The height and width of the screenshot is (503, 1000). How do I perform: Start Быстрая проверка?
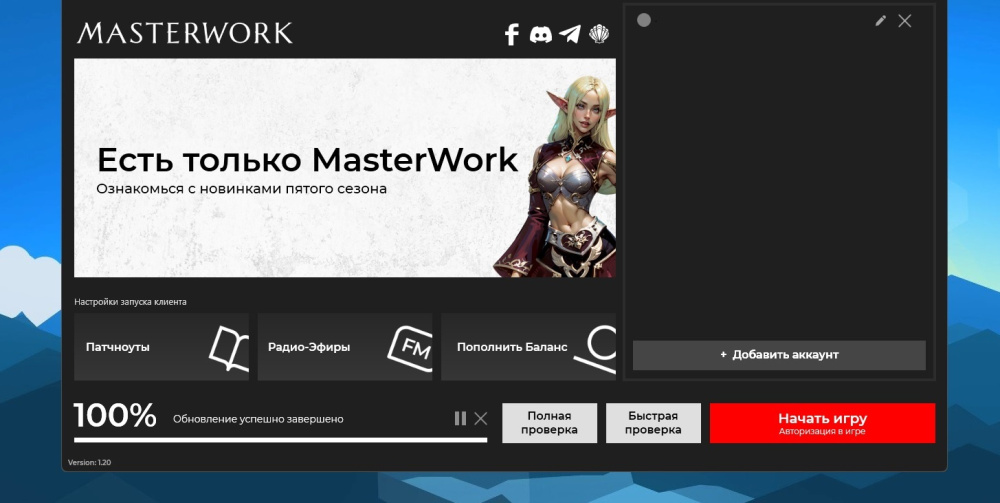[x=654, y=423]
